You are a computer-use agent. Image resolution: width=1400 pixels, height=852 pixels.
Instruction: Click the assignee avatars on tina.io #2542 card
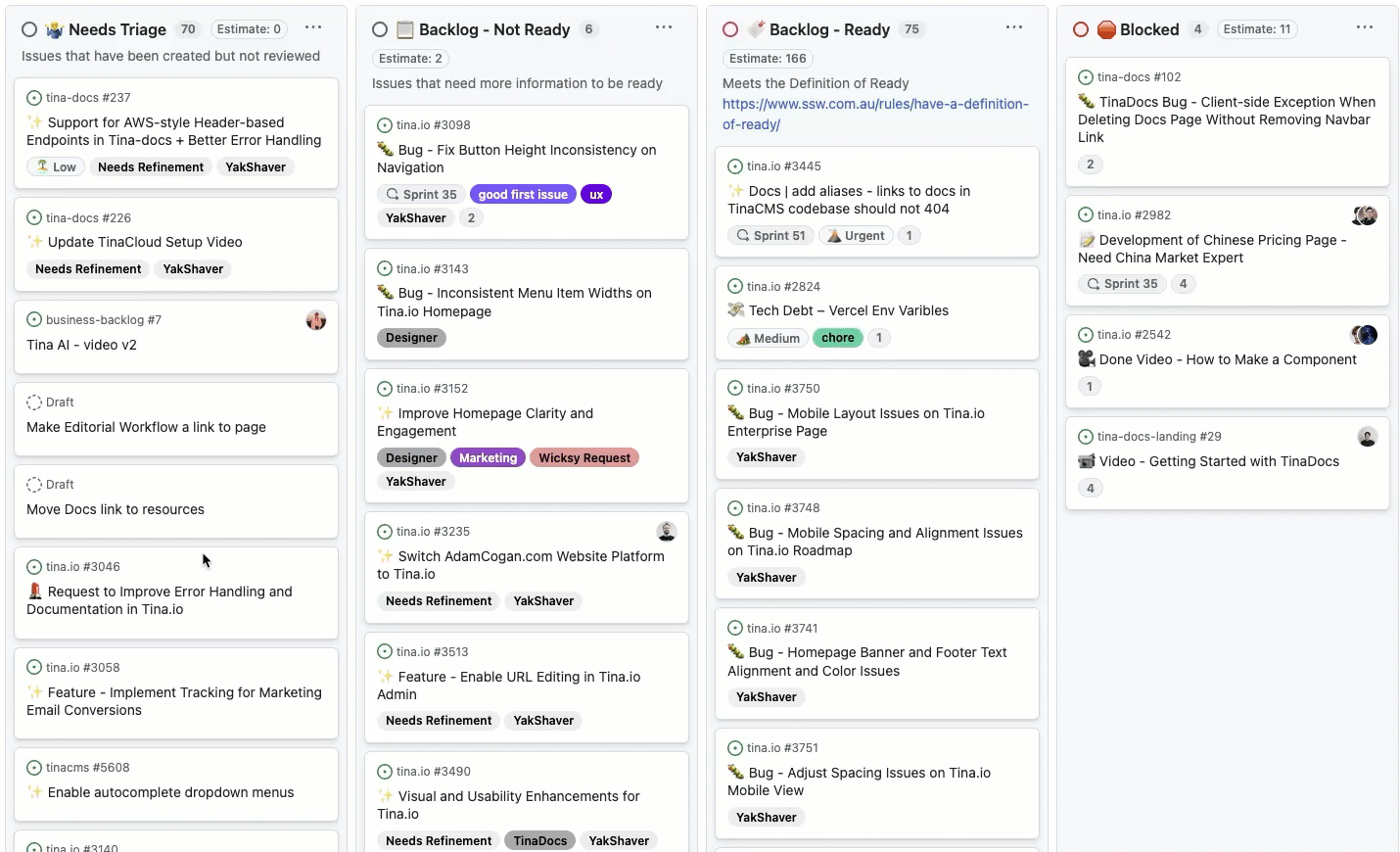[x=1365, y=335]
